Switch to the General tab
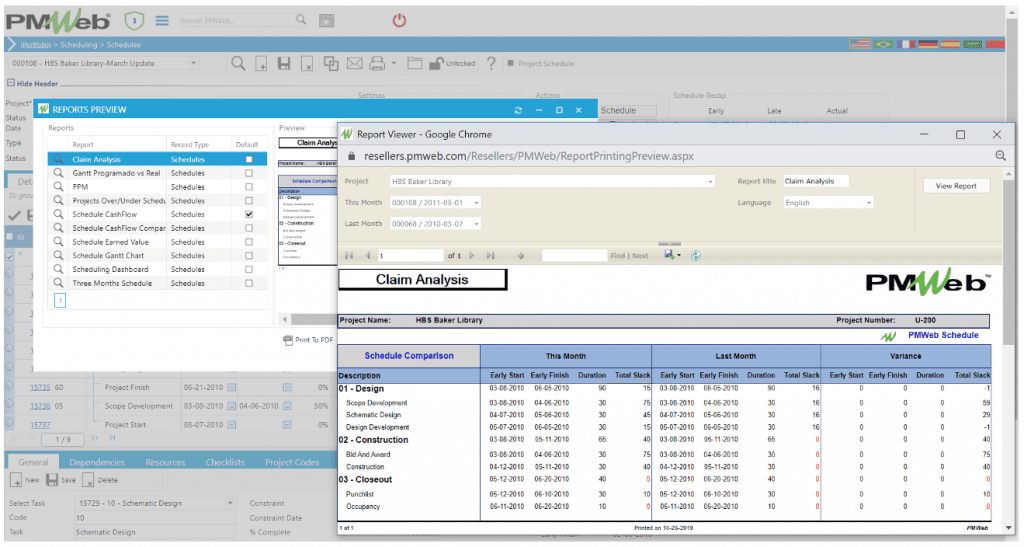 (33, 462)
